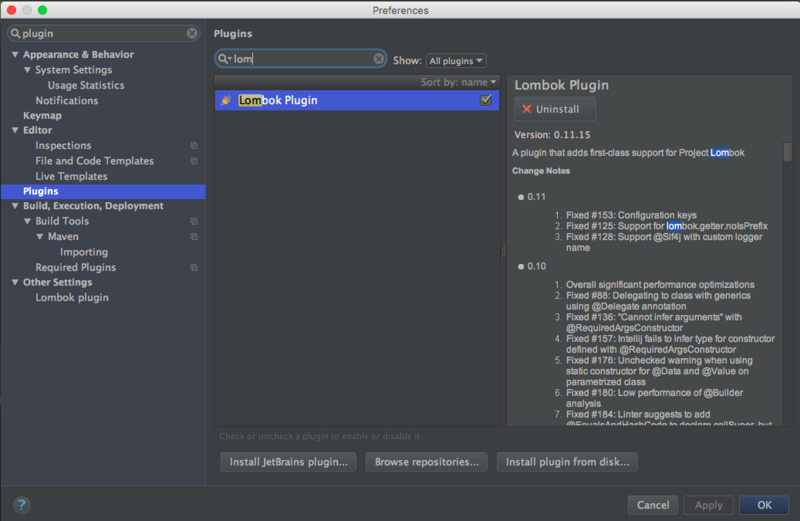Cancel the Preferences dialog
This screenshot has height=521, width=800.
653,505
